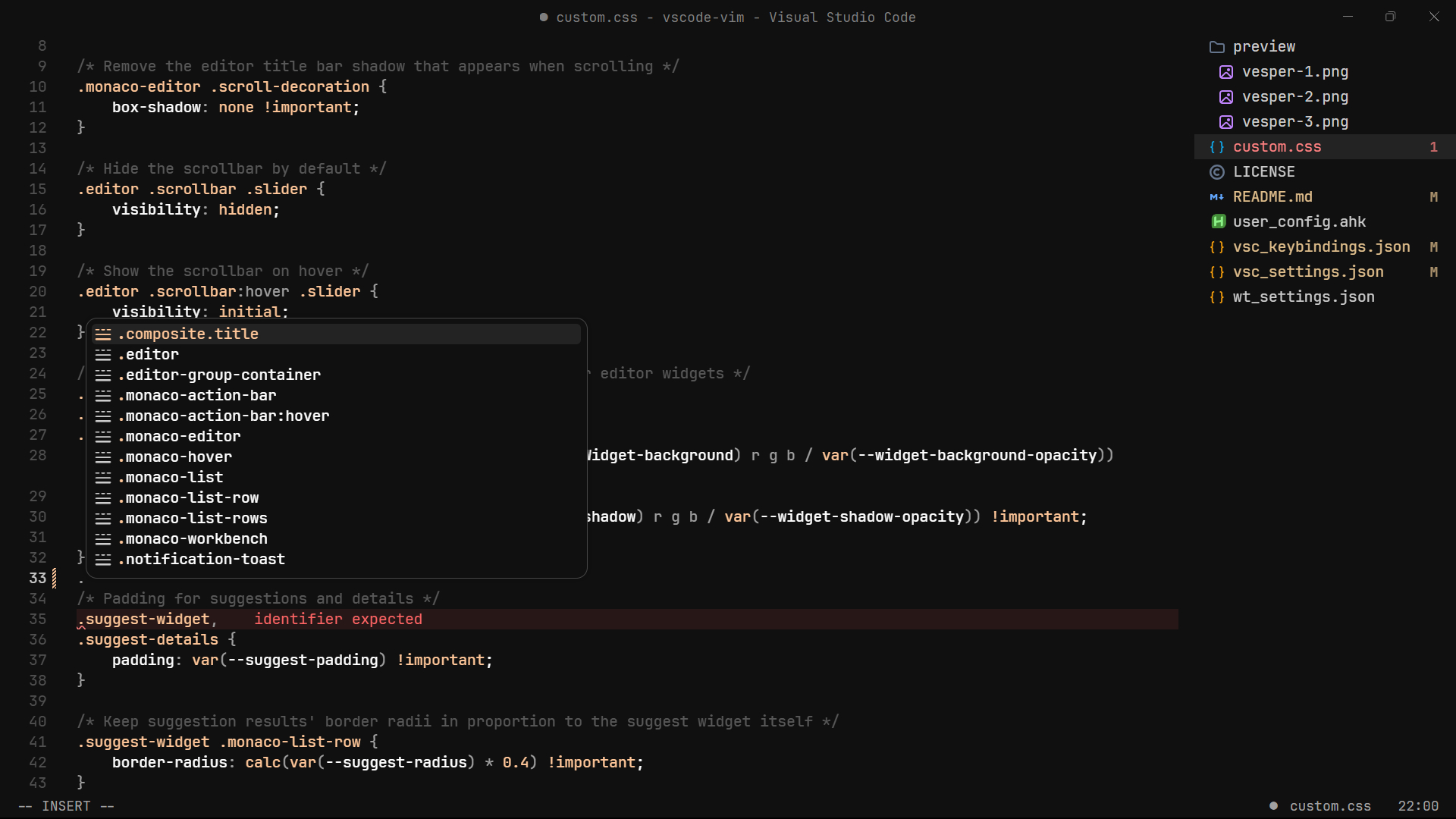
Task: Click the icon beside .composite.title suggestion
Action: 103,334
